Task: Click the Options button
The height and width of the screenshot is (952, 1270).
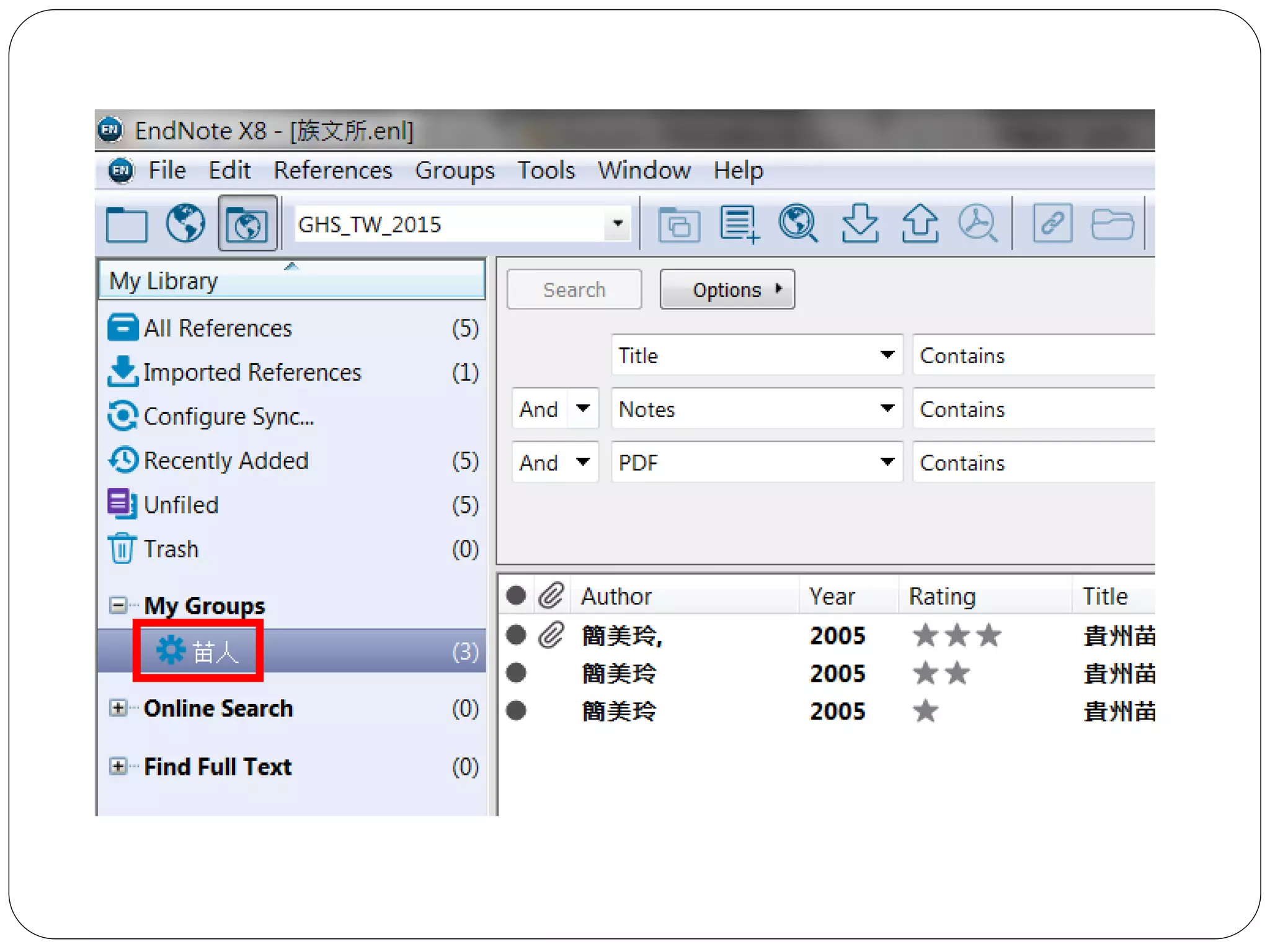Action: (x=727, y=289)
